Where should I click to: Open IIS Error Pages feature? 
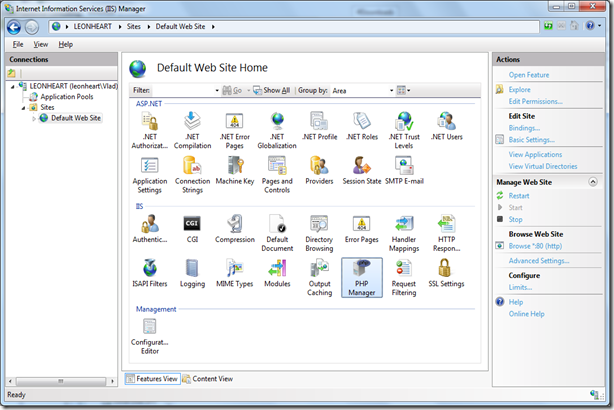[362, 229]
